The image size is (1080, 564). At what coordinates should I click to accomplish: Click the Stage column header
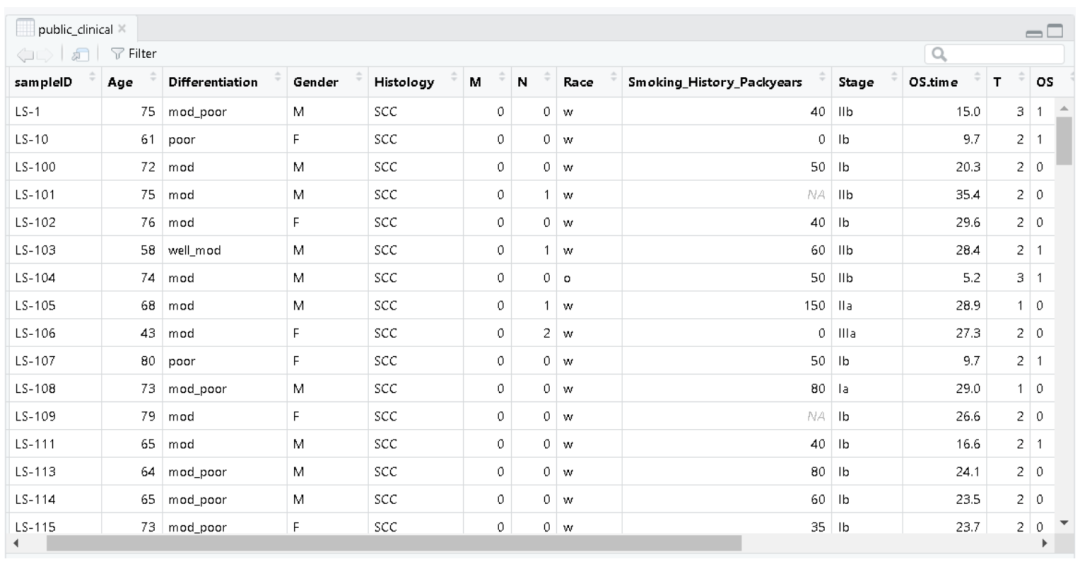(860, 80)
